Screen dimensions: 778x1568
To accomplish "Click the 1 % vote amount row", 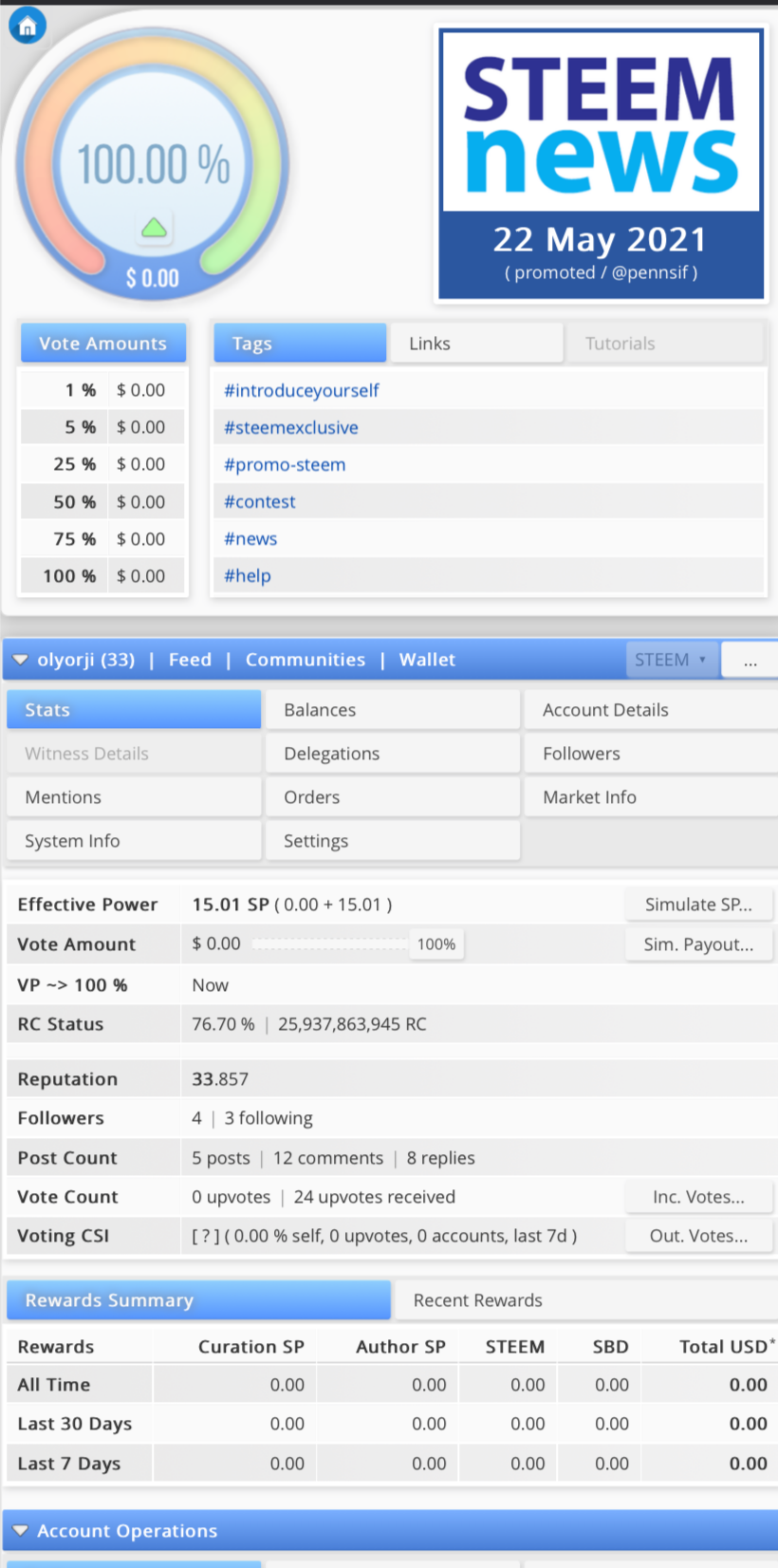I will [103, 390].
